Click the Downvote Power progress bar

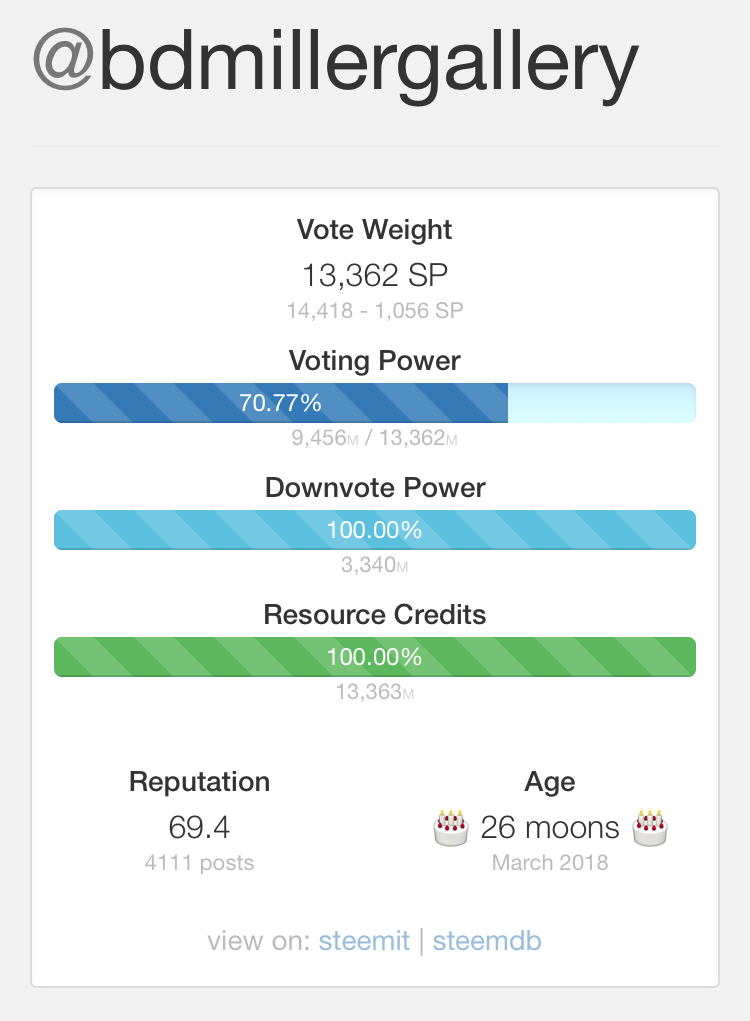pos(374,530)
